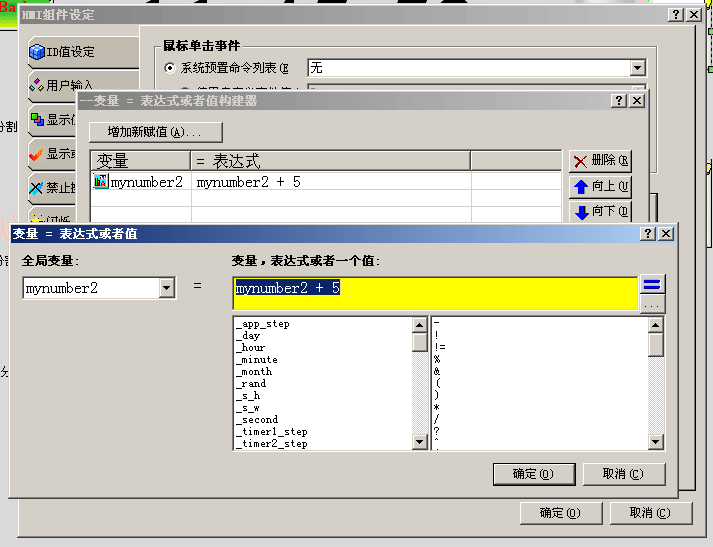Click the 增加新赋值 button
The height and width of the screenshot is (547, 713).
tap(155, 132)
